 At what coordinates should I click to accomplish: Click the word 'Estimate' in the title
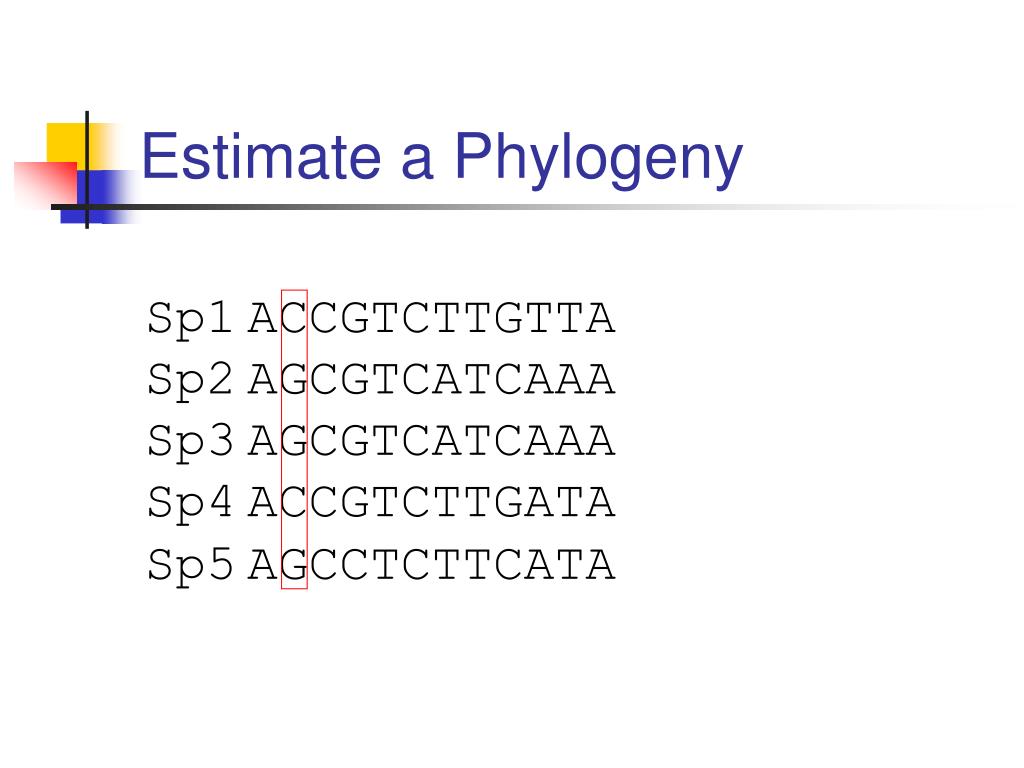tap(261, 157)
